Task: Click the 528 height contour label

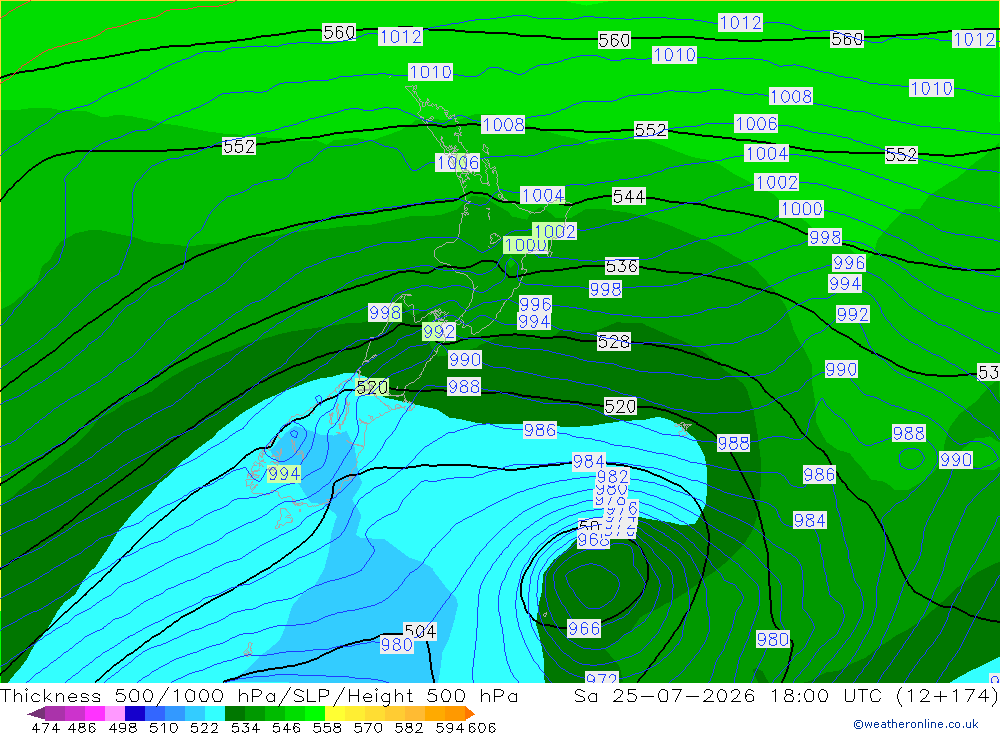Action: [x=614, y=342]
